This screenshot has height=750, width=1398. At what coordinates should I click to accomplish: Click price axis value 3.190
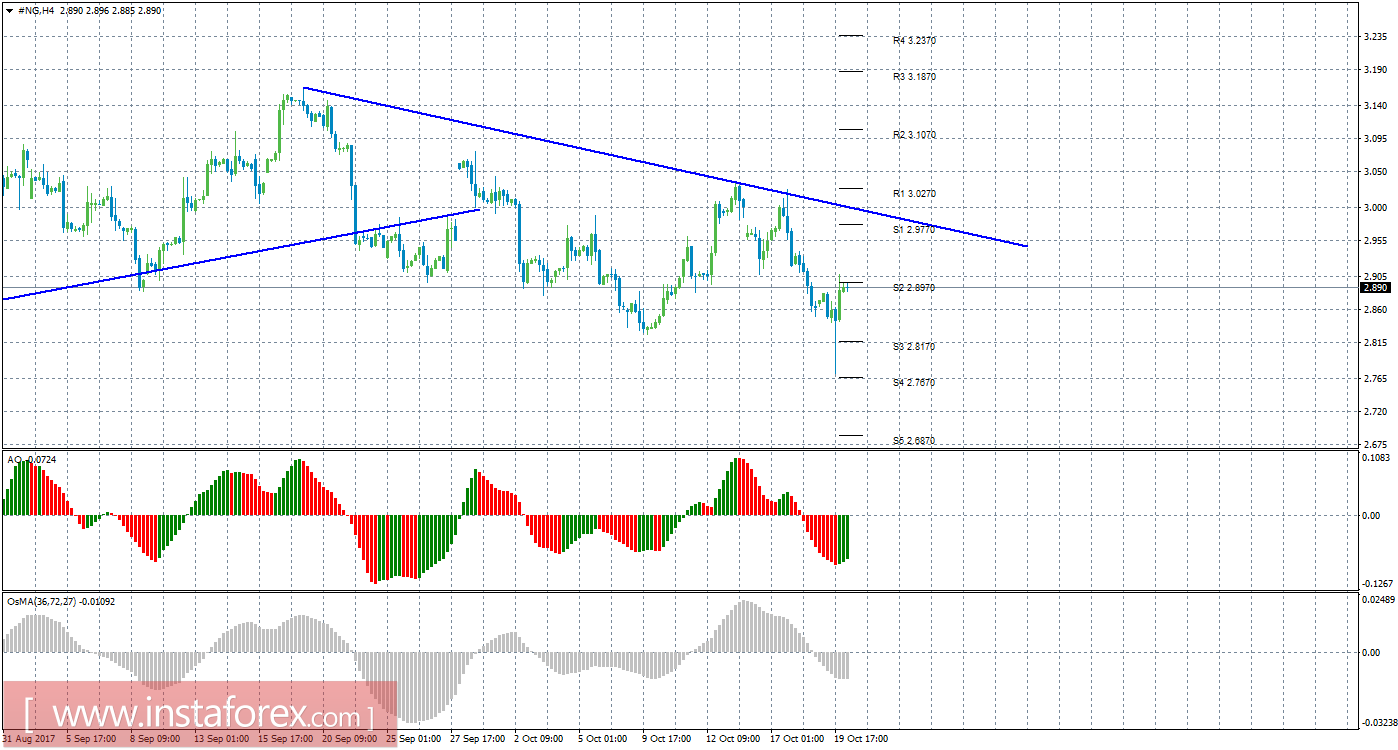[1378, 71]
